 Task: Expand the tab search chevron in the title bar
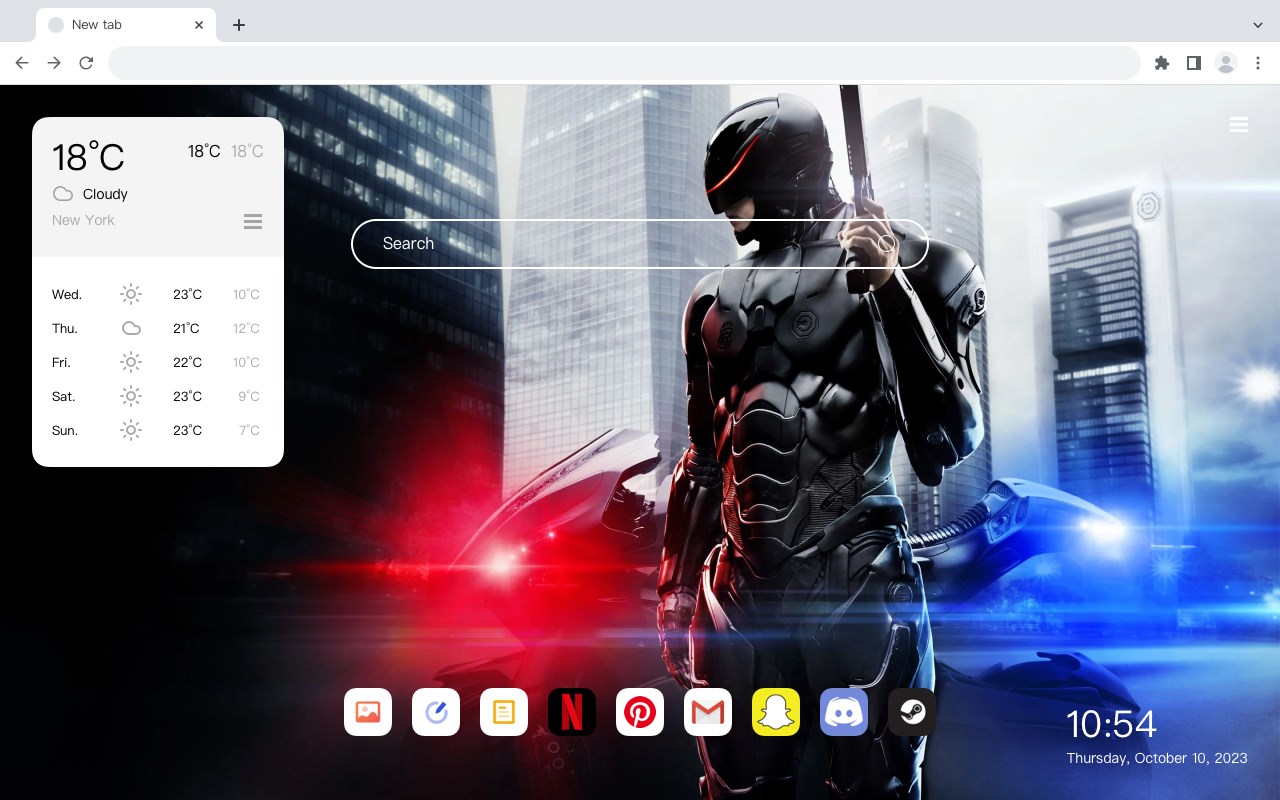tap(1258, 25)
